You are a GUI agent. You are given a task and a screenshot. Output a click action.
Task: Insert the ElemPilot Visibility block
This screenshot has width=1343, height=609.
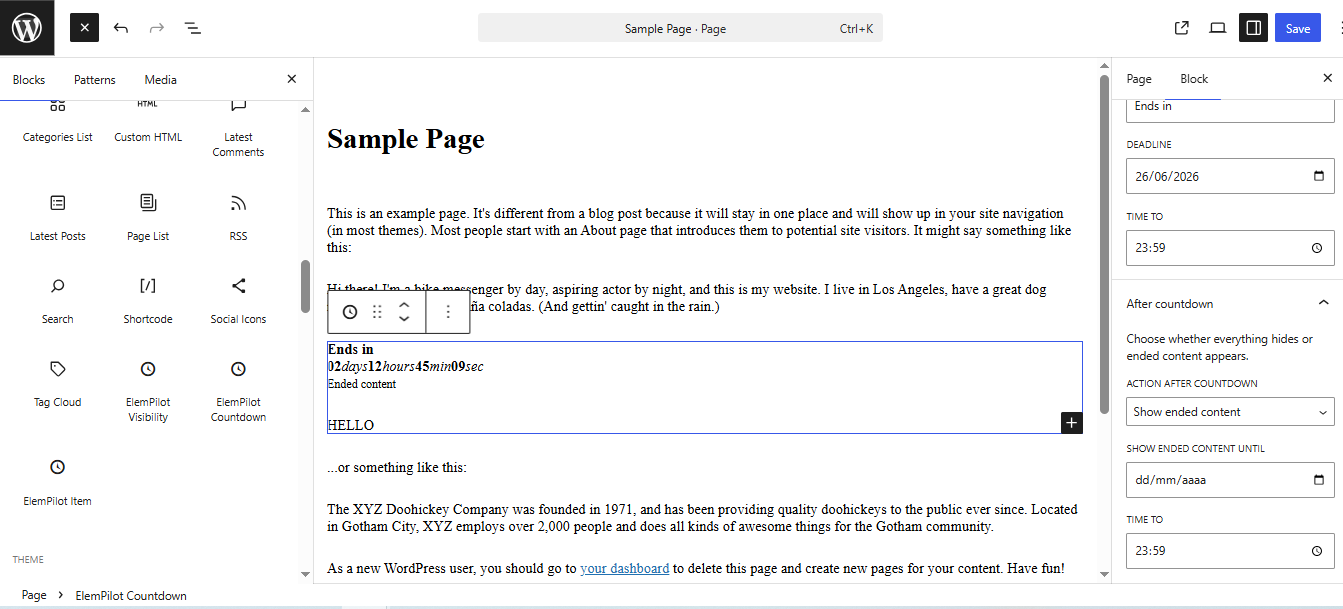click(x=148, y=391)
